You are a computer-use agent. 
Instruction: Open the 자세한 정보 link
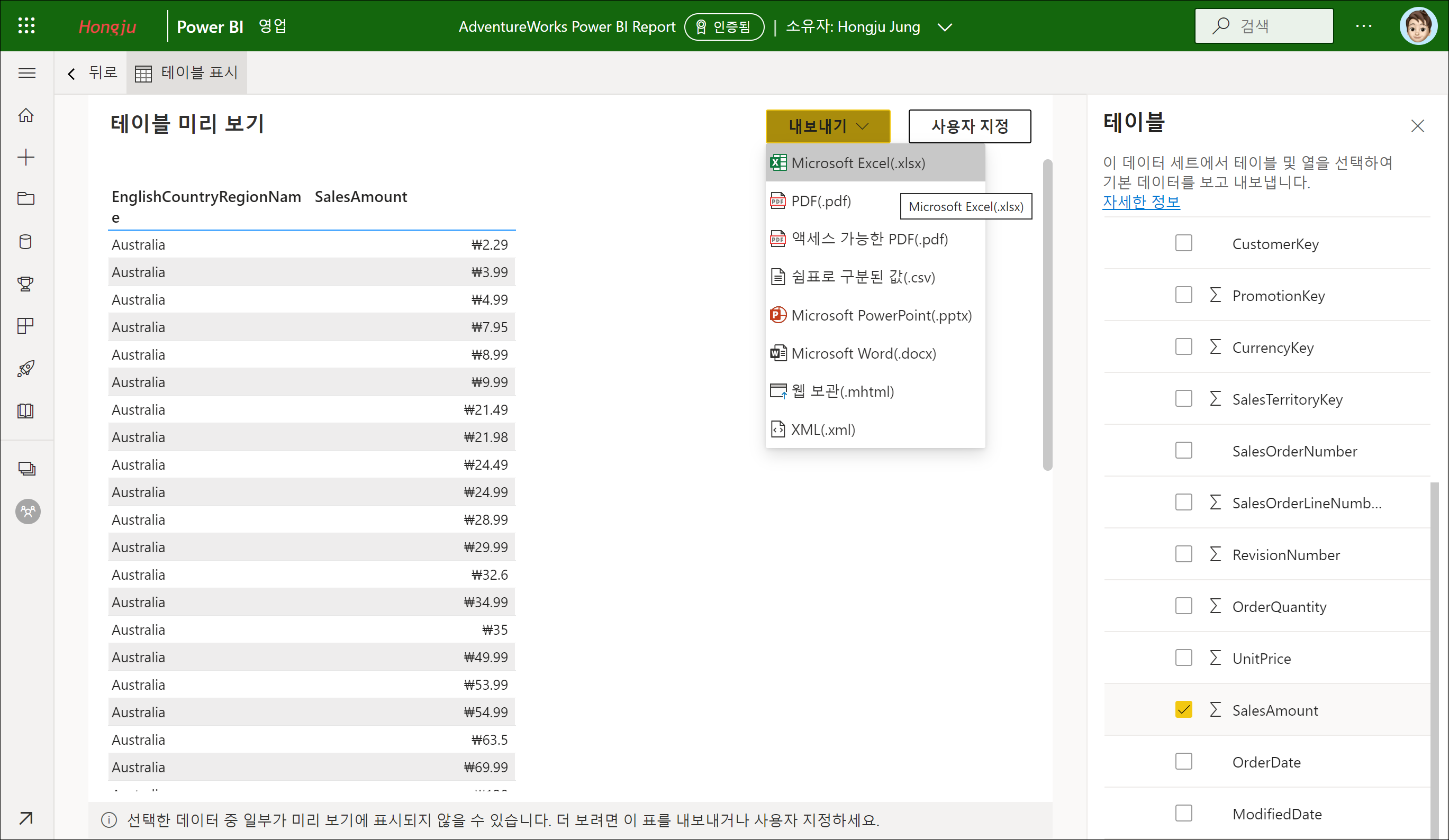tap(1141, 202)
